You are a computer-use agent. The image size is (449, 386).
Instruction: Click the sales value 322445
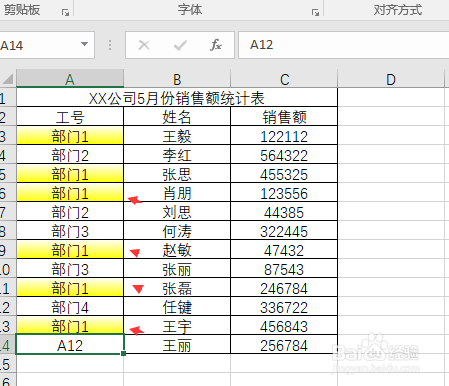(284, 231)
